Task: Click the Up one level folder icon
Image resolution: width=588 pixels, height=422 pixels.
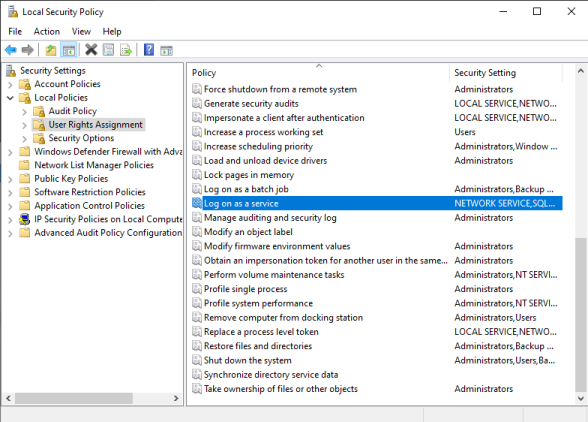Action: coord(51,50)
